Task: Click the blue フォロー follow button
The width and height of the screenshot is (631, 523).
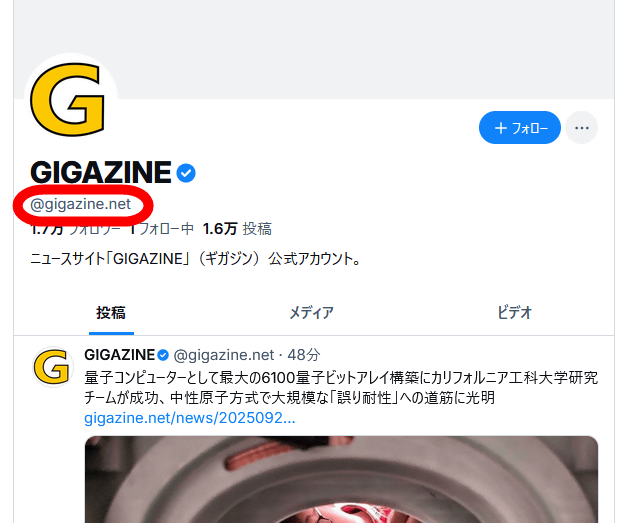Action: pyautogui.click(x=520, y=128)
